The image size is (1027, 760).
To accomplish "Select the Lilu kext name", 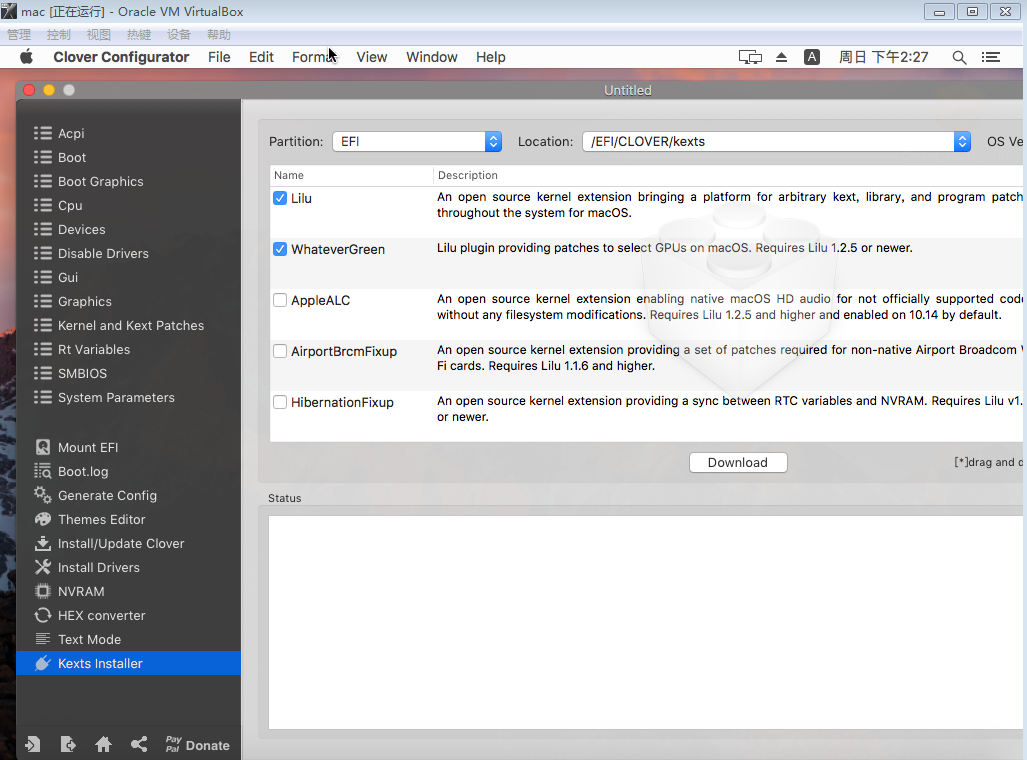I will click(x=301, y=199).
